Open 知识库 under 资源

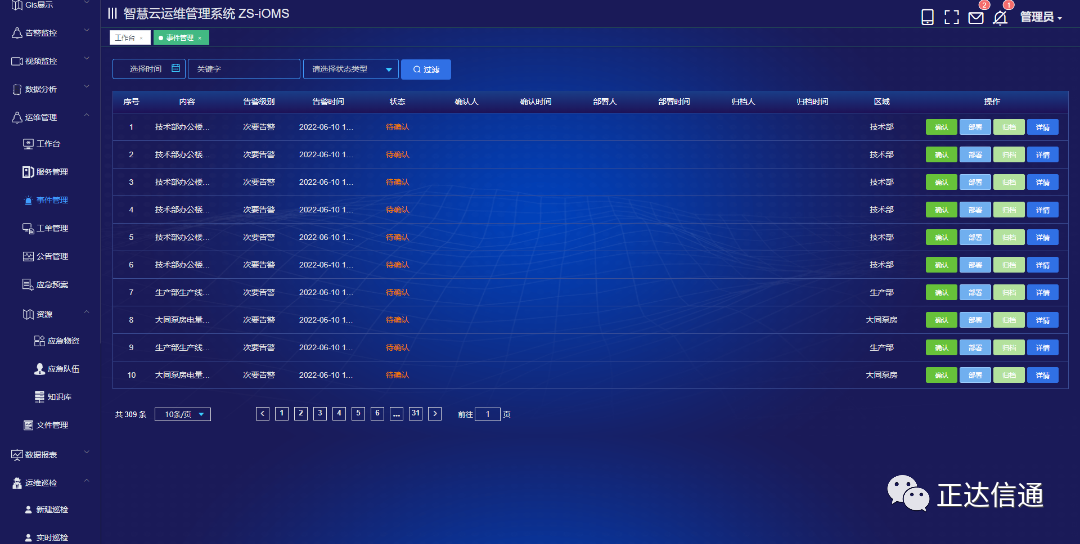click(53, 397)
